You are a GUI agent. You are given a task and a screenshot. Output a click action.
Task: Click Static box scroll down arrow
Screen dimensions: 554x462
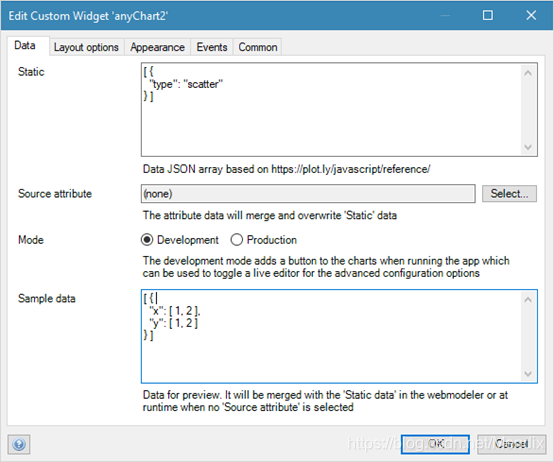[x=528, y=147]
